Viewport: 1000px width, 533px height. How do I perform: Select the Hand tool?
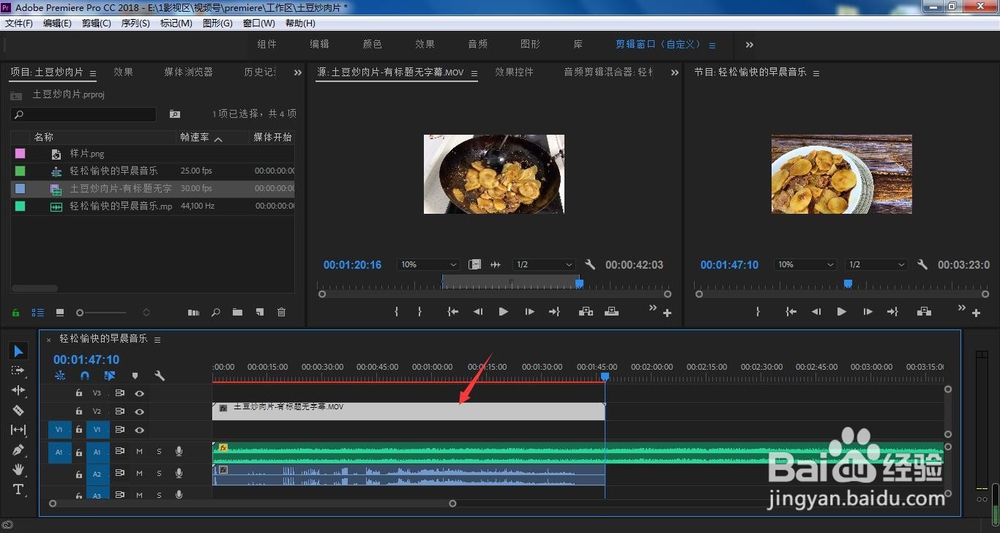[18, 469]
